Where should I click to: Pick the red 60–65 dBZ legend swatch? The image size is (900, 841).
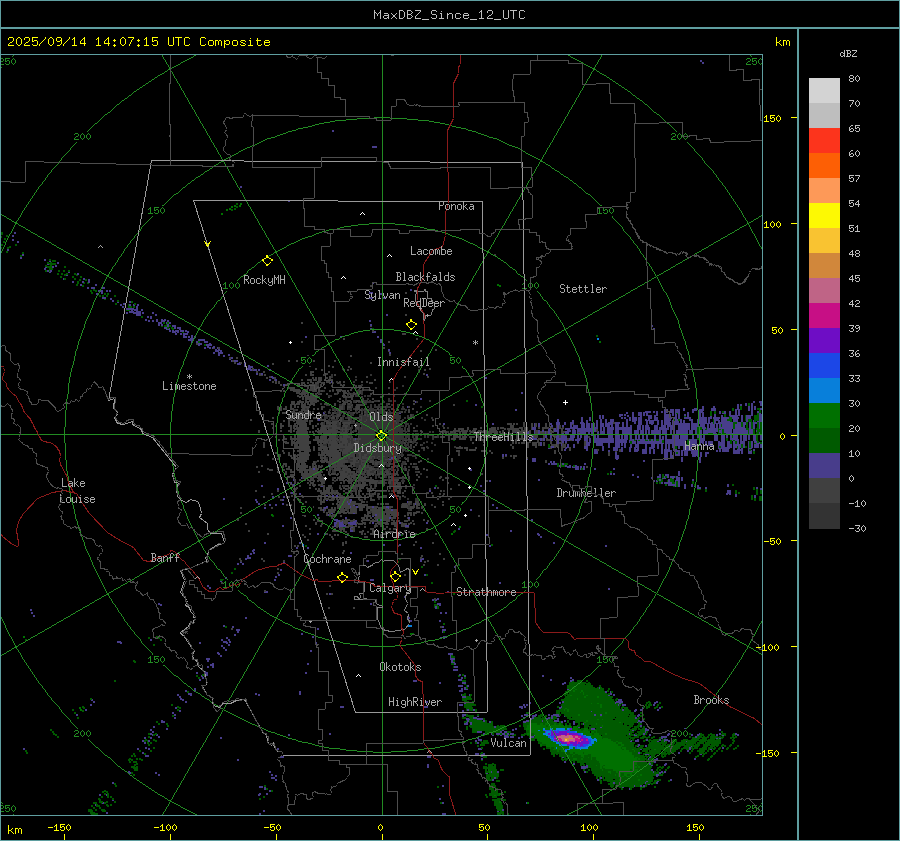point(824,141)
